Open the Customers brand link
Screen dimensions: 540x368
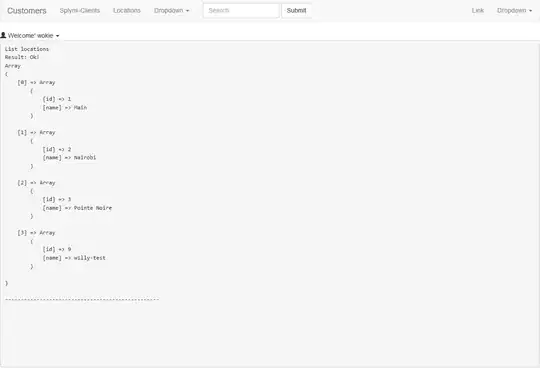[27, 11]
